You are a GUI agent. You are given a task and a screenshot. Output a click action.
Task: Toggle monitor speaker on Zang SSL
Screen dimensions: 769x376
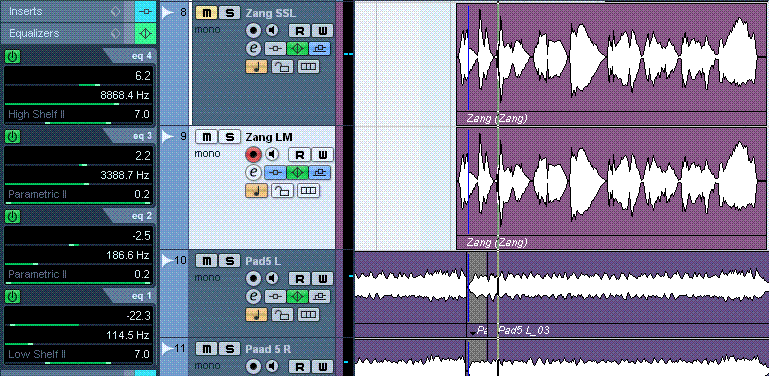(272, 30)
